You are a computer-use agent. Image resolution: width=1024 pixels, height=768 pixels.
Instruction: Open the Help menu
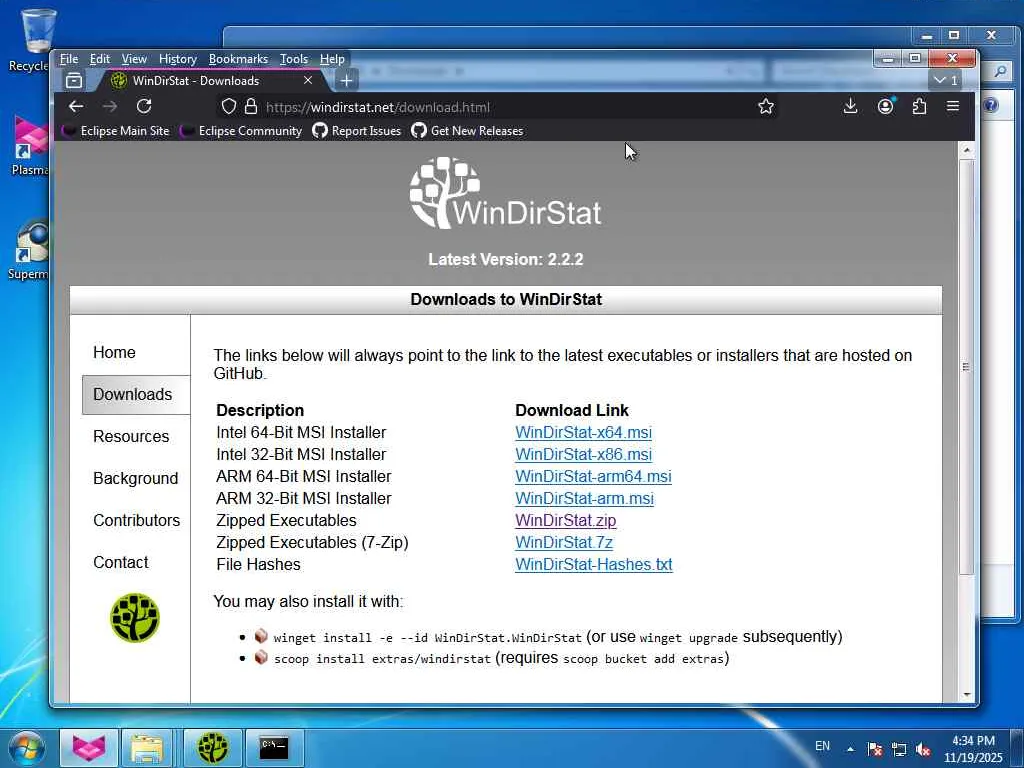(332, 59)
